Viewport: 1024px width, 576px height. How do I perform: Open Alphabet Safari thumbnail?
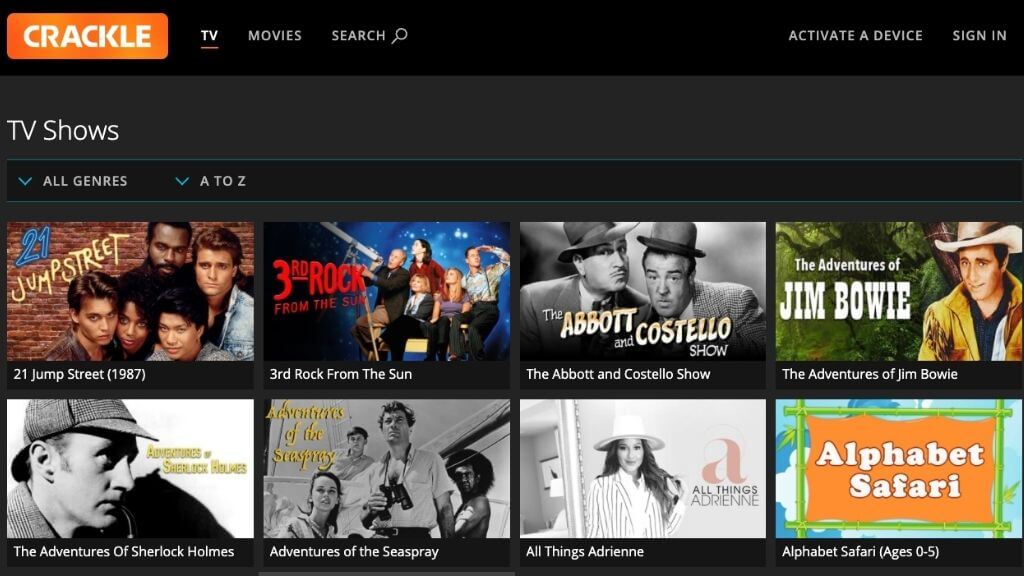(899, 469)
